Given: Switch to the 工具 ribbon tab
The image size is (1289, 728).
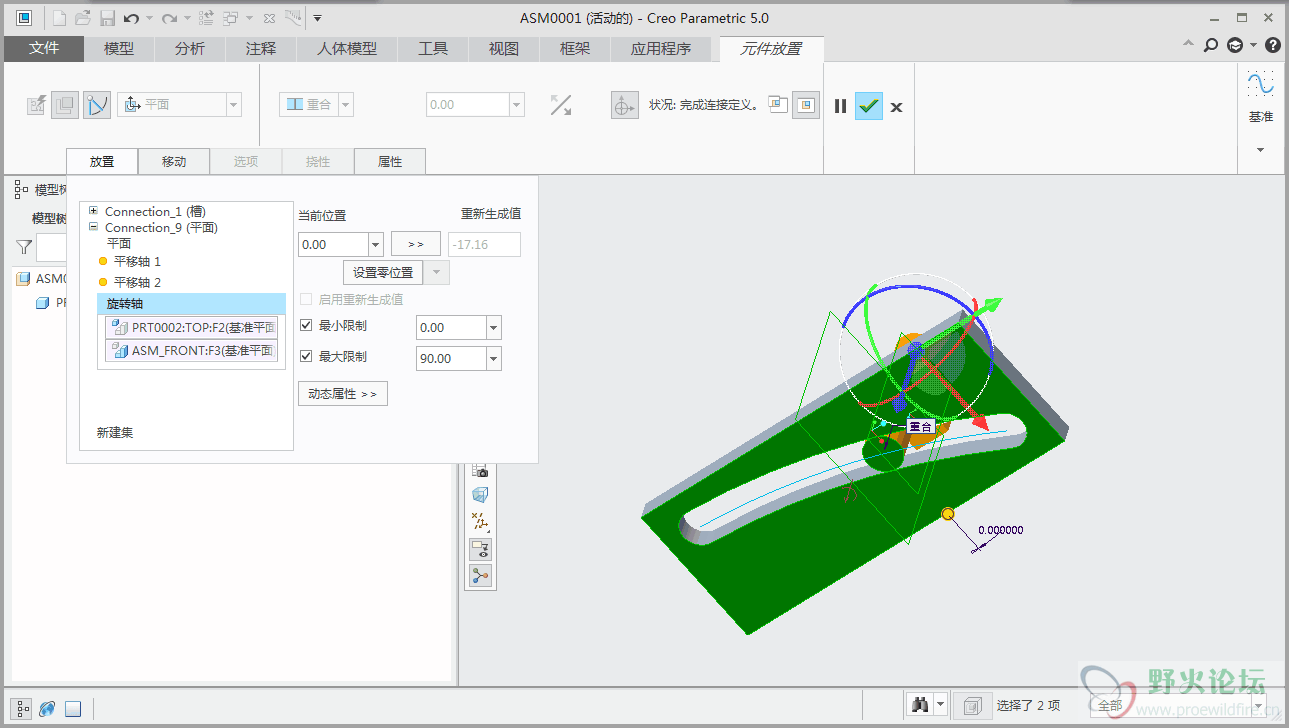Looking at the screenshot, I should click(x=433, y=48).
